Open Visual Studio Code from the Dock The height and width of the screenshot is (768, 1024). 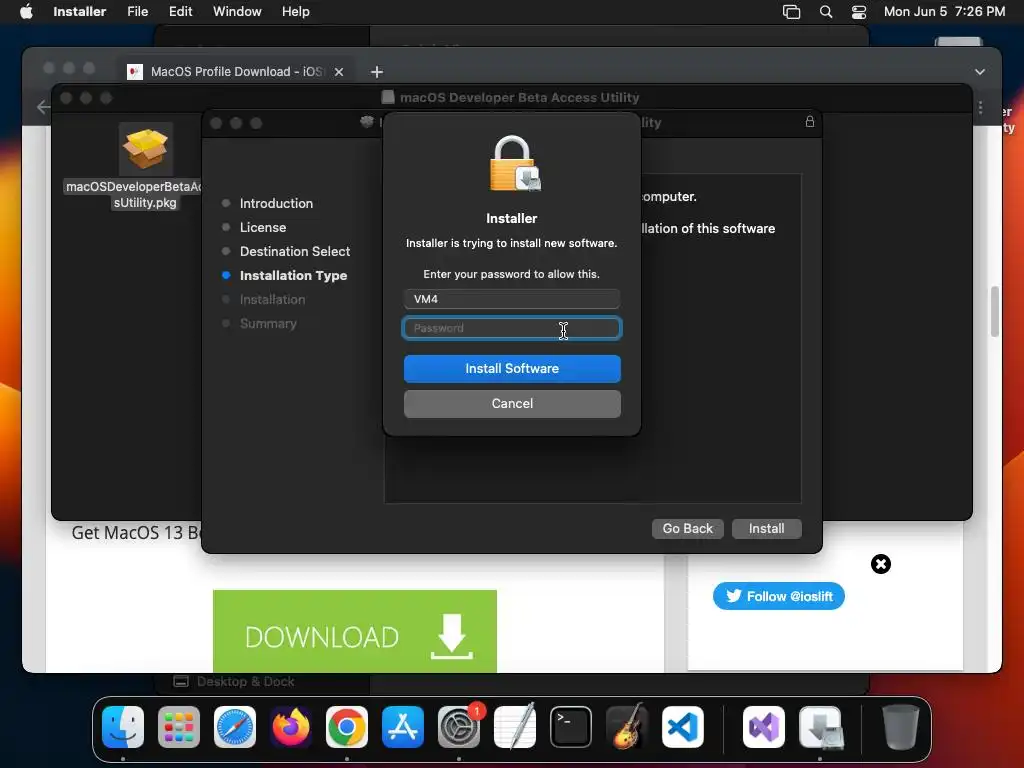[682, 727]
